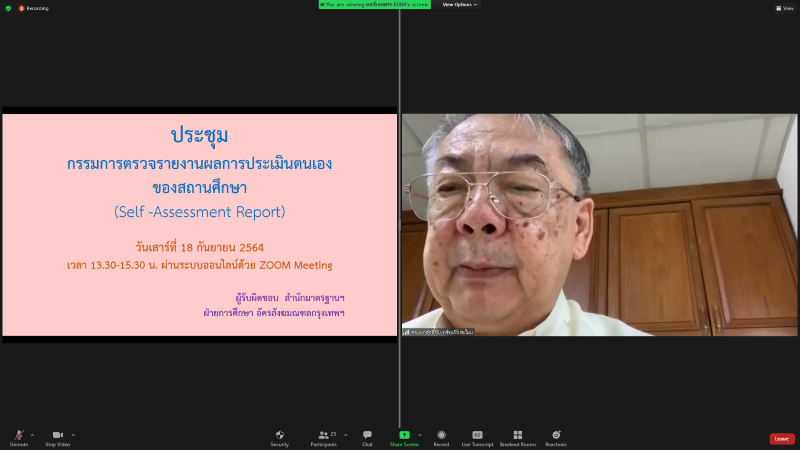Image resolution: width=800 pixels, height=450 pixels.
Task: Expand share options arrow beside Share Screen
Action: 420,435
